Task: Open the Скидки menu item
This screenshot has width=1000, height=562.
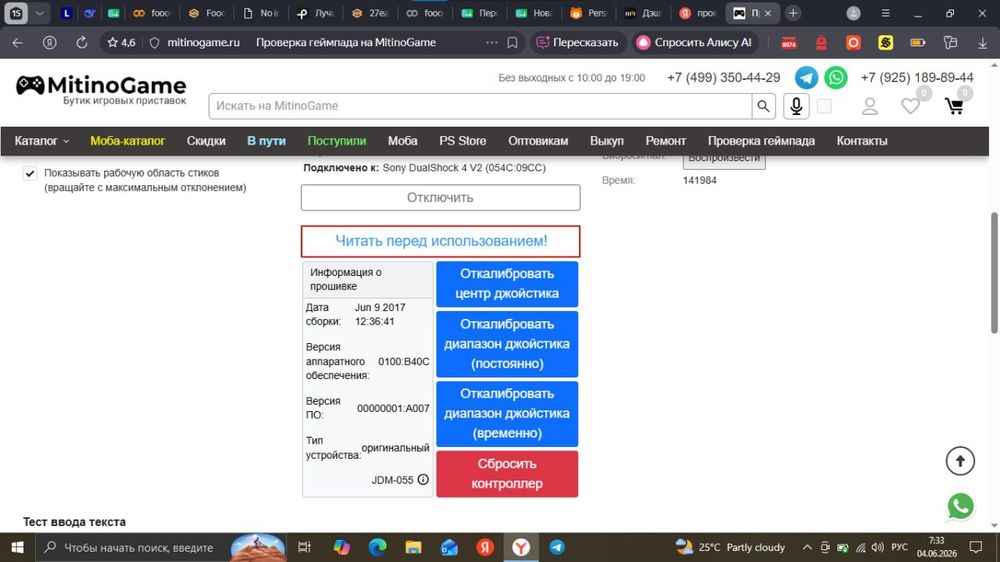Action: [x=206, y=141]
